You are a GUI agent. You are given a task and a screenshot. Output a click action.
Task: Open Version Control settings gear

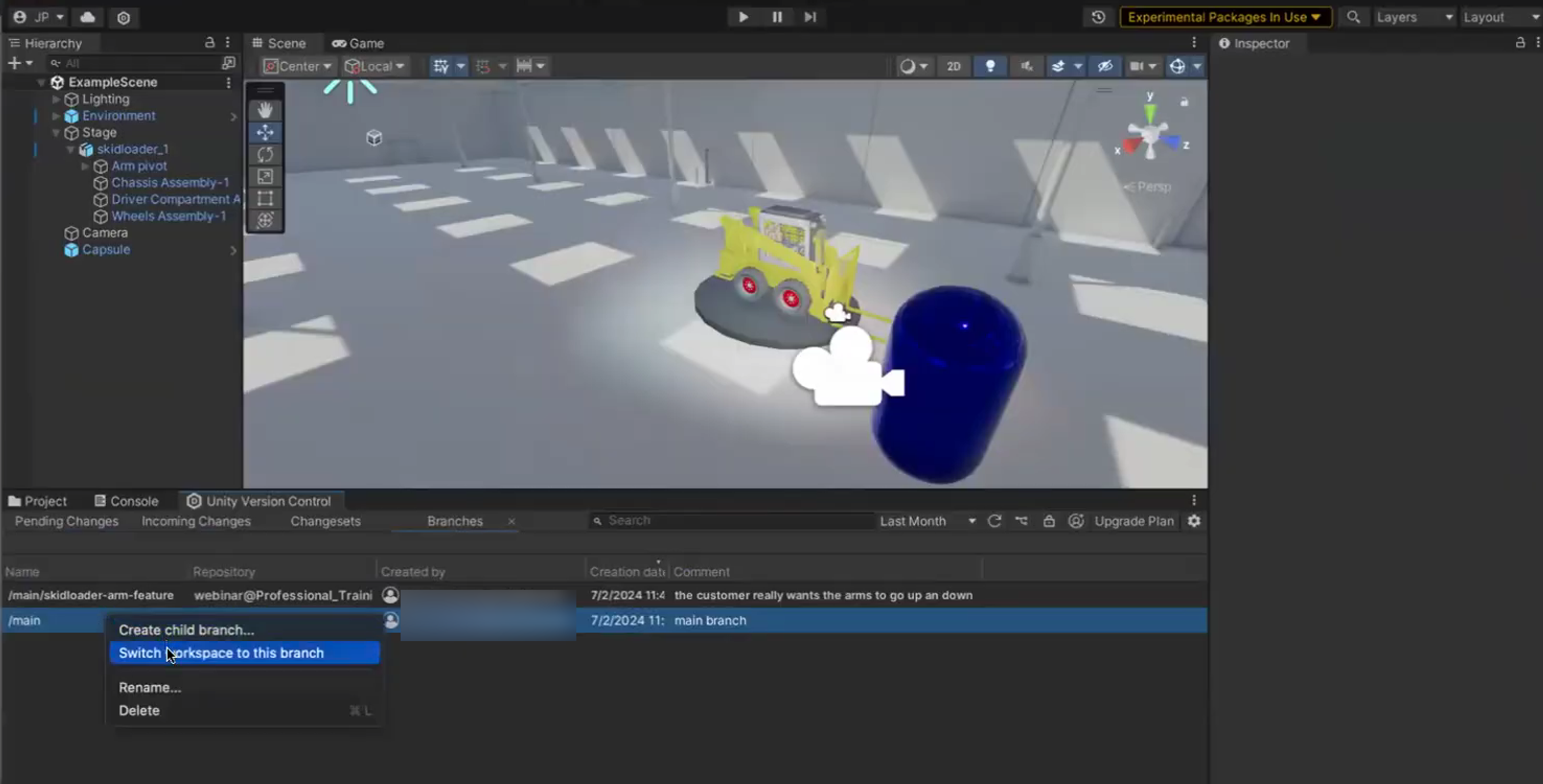(x=1194, y=521)
